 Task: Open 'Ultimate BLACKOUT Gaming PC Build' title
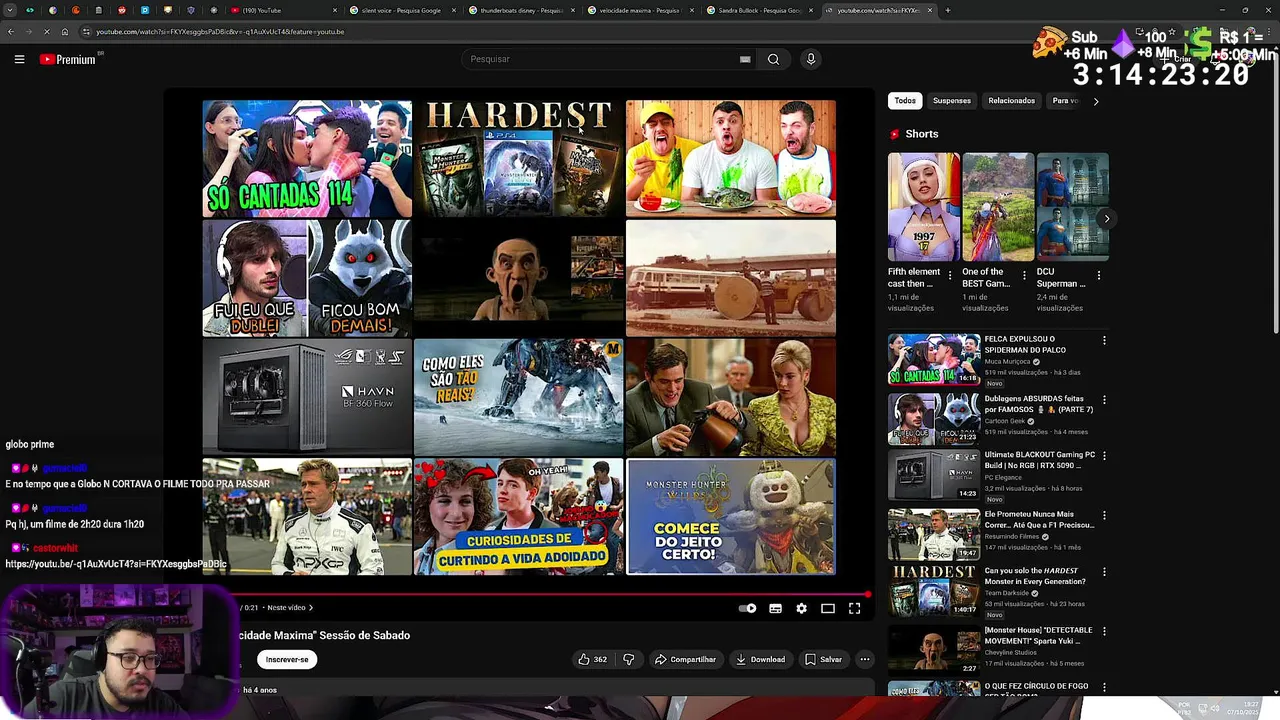pyautogui.click(x=1040, y=460)
